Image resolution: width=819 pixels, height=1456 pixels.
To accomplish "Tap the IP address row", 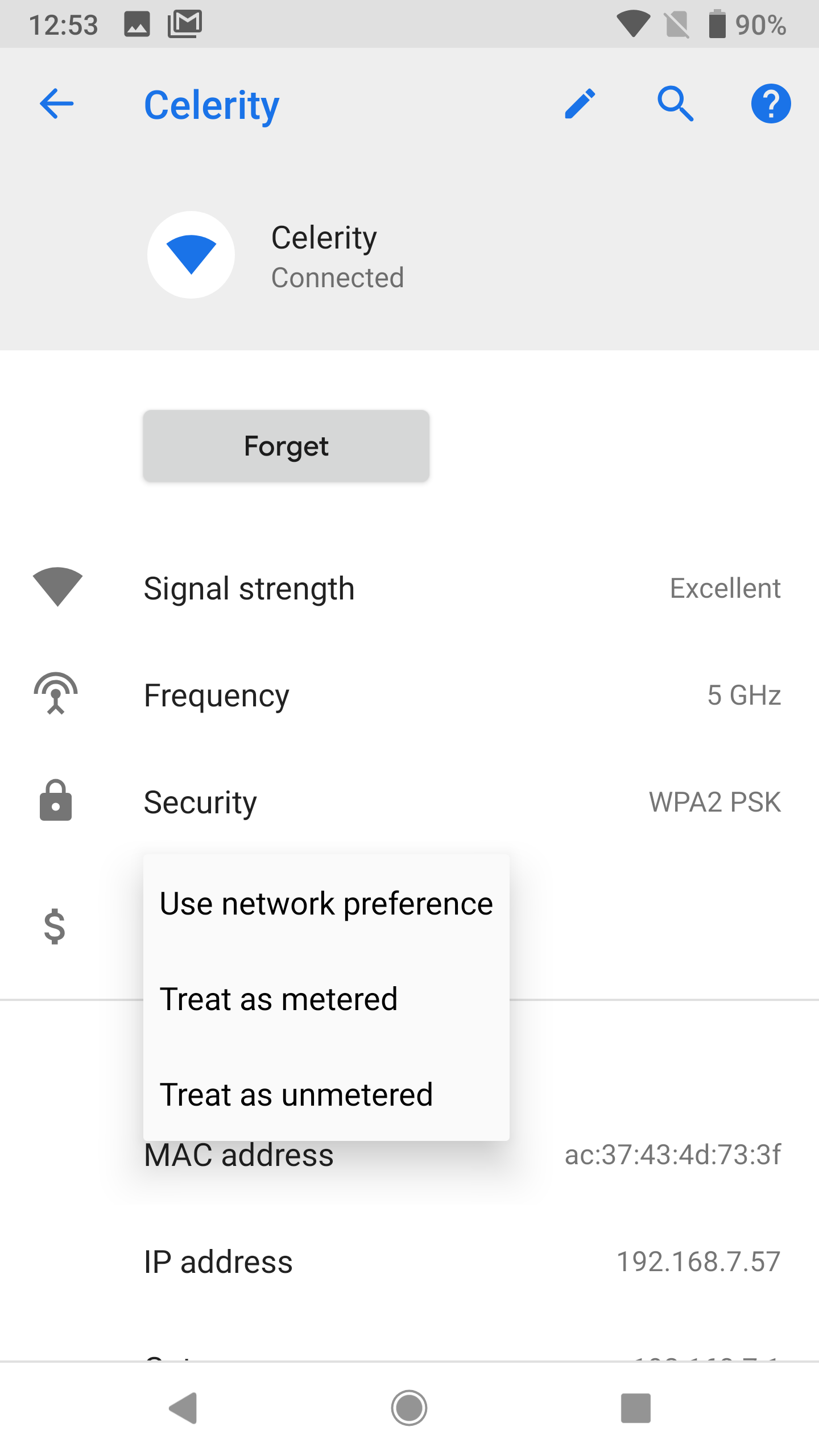I will tap(409, 1261).
